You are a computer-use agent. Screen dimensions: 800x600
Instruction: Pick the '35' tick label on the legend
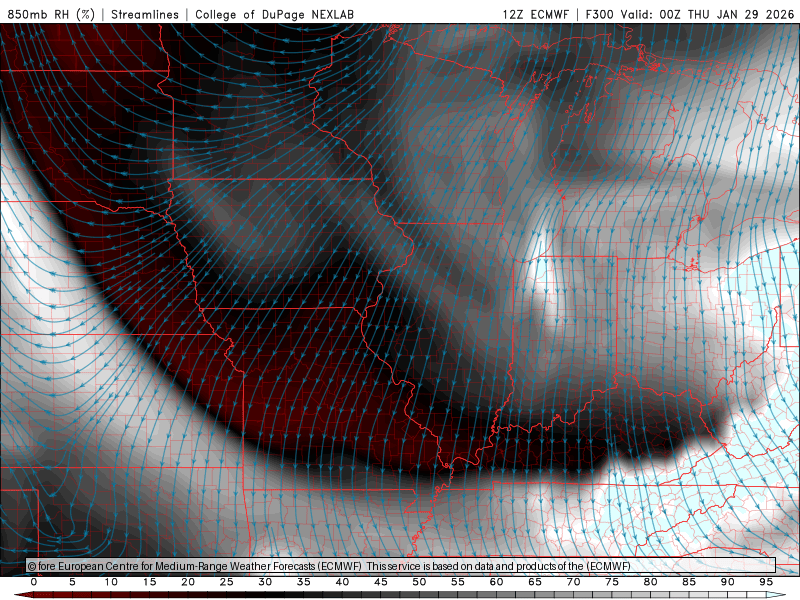click(304, 582)
